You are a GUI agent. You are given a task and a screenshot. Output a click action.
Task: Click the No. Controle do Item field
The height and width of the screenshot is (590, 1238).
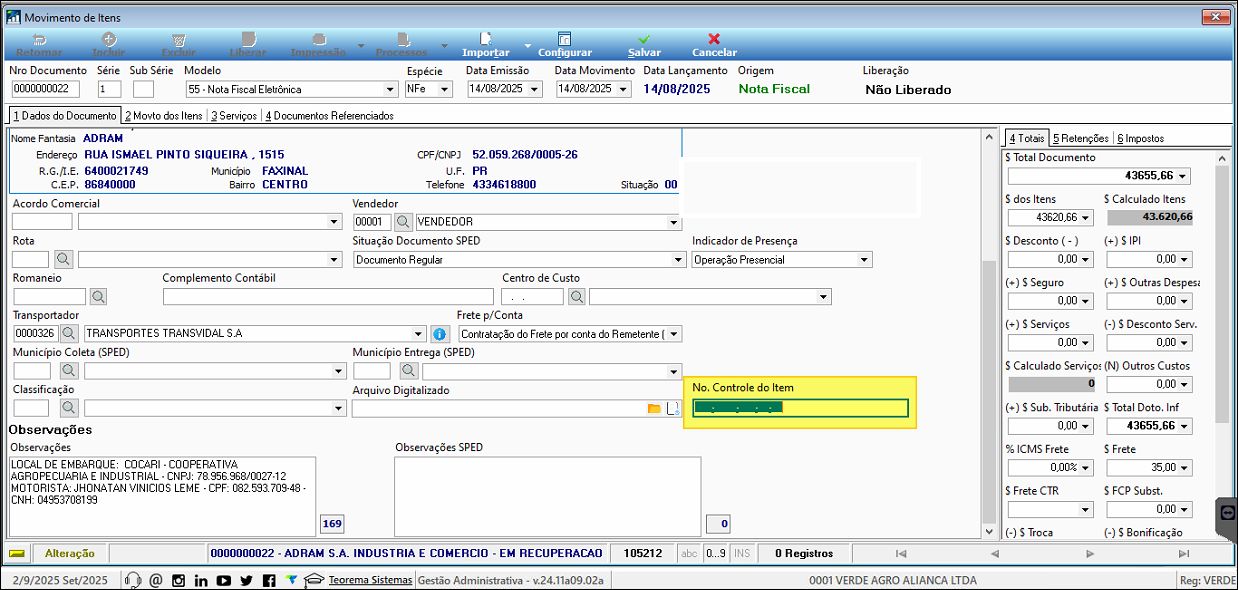click(801, 408)
